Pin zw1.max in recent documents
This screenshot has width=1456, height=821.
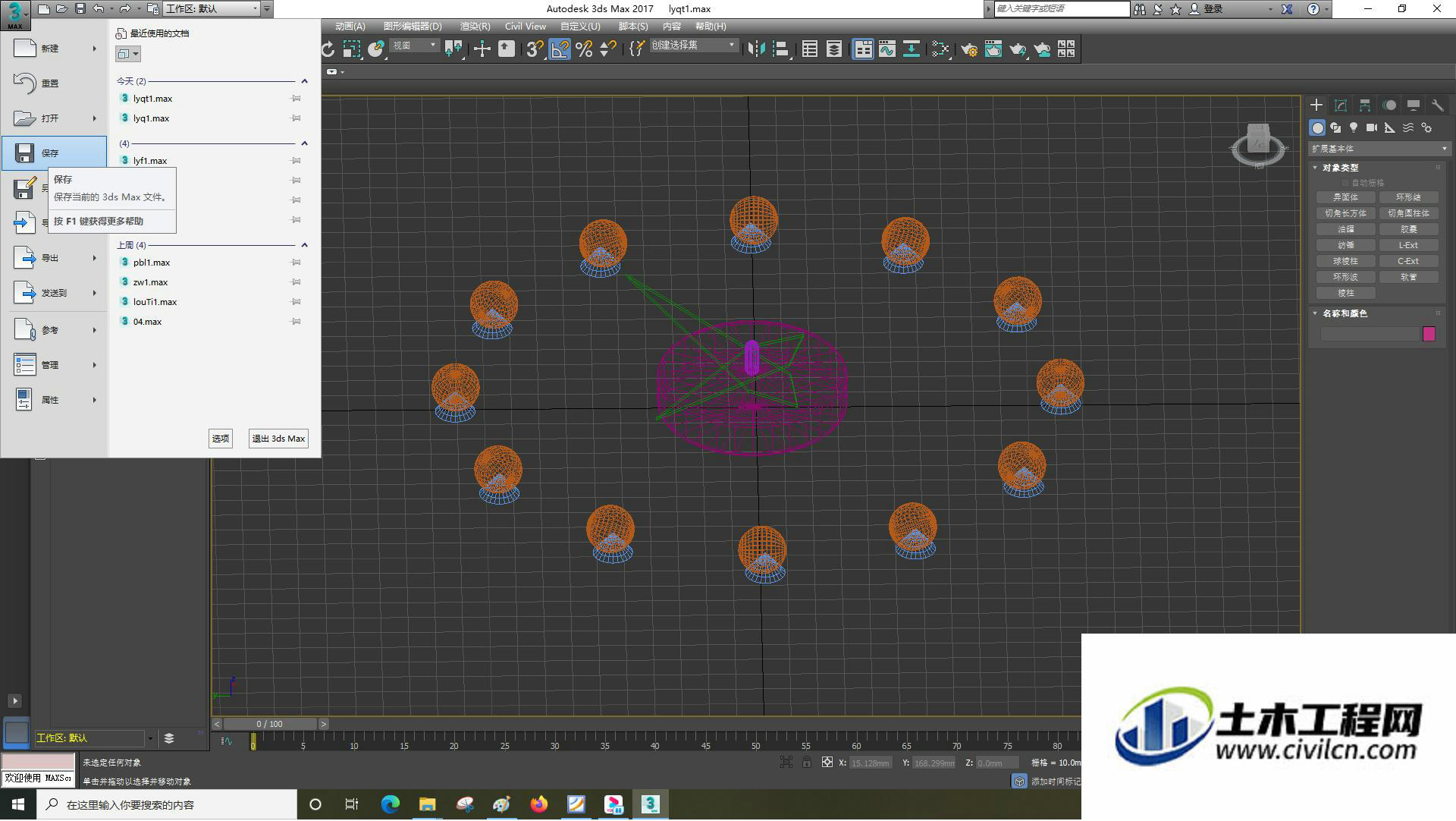297,282
